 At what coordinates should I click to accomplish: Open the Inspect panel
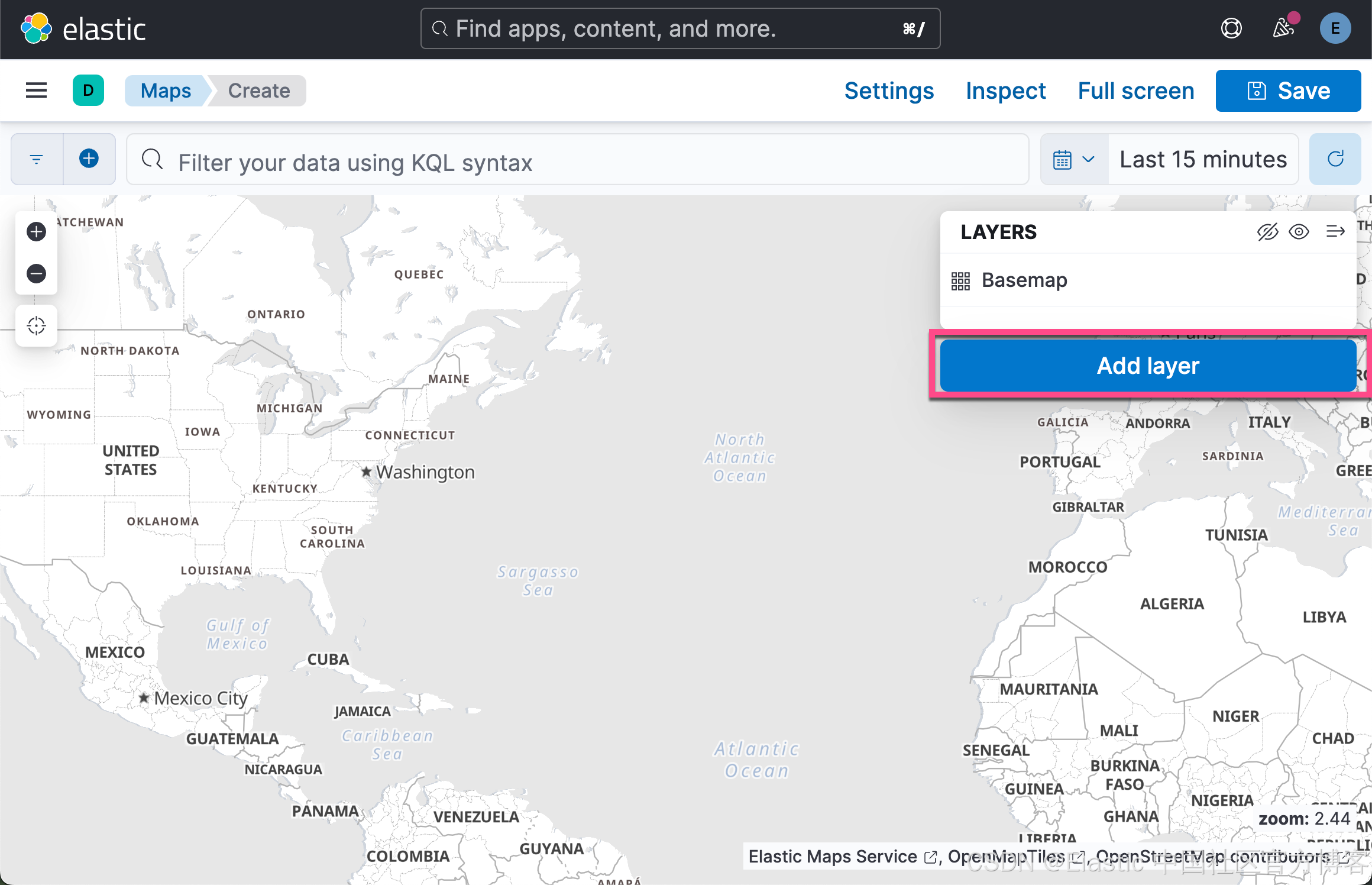point(1005,91)
